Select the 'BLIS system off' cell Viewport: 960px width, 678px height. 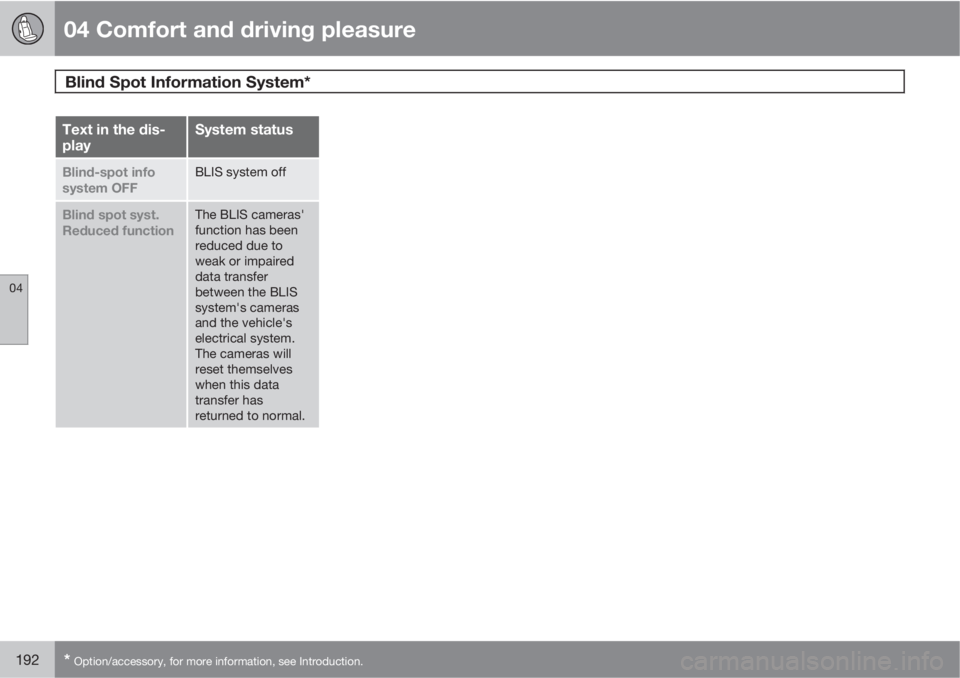[x=253, y=180]
